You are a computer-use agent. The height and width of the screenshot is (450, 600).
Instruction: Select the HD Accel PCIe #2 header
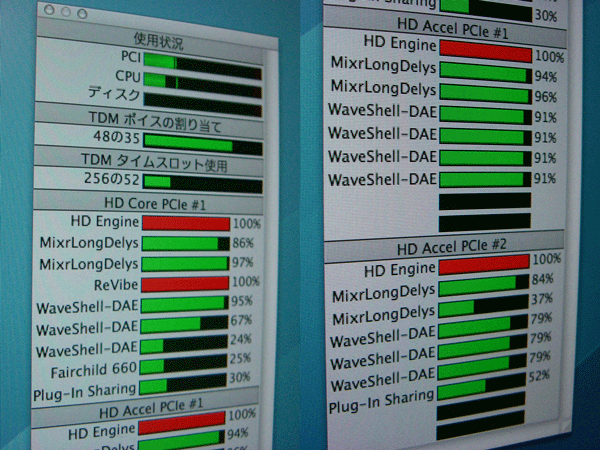pyautogui.click(x=452, y=247)
